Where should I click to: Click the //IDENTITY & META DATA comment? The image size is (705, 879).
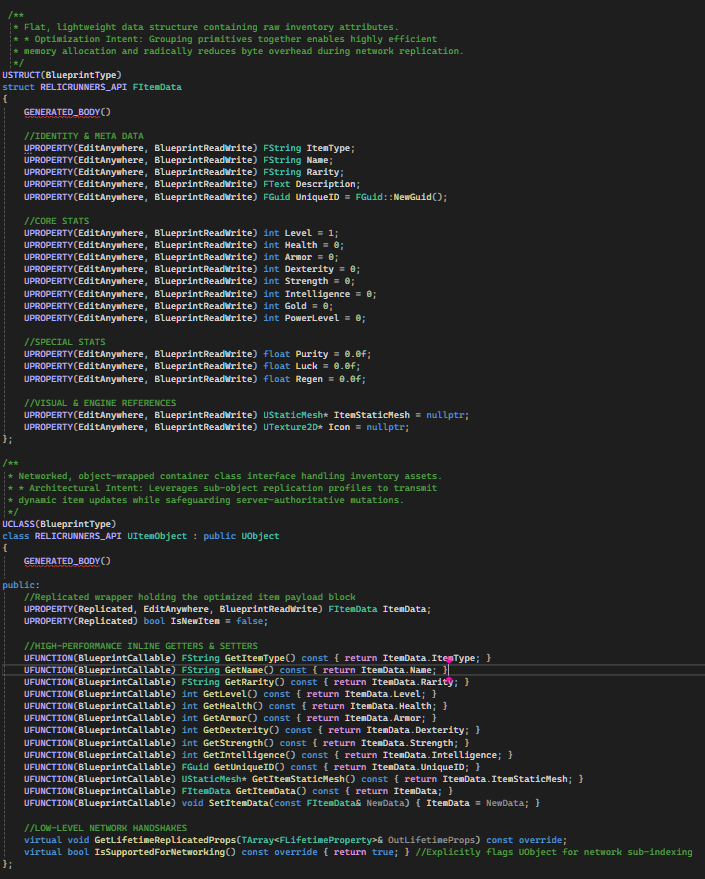(x=84, y=136)
